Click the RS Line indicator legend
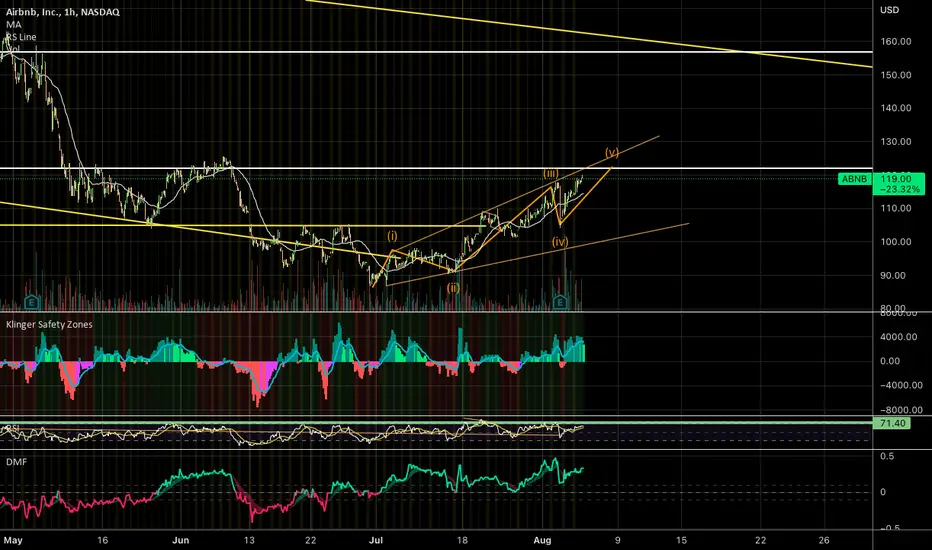The width and height of the screenshot is (932, 550). click(x=21, y=37)
